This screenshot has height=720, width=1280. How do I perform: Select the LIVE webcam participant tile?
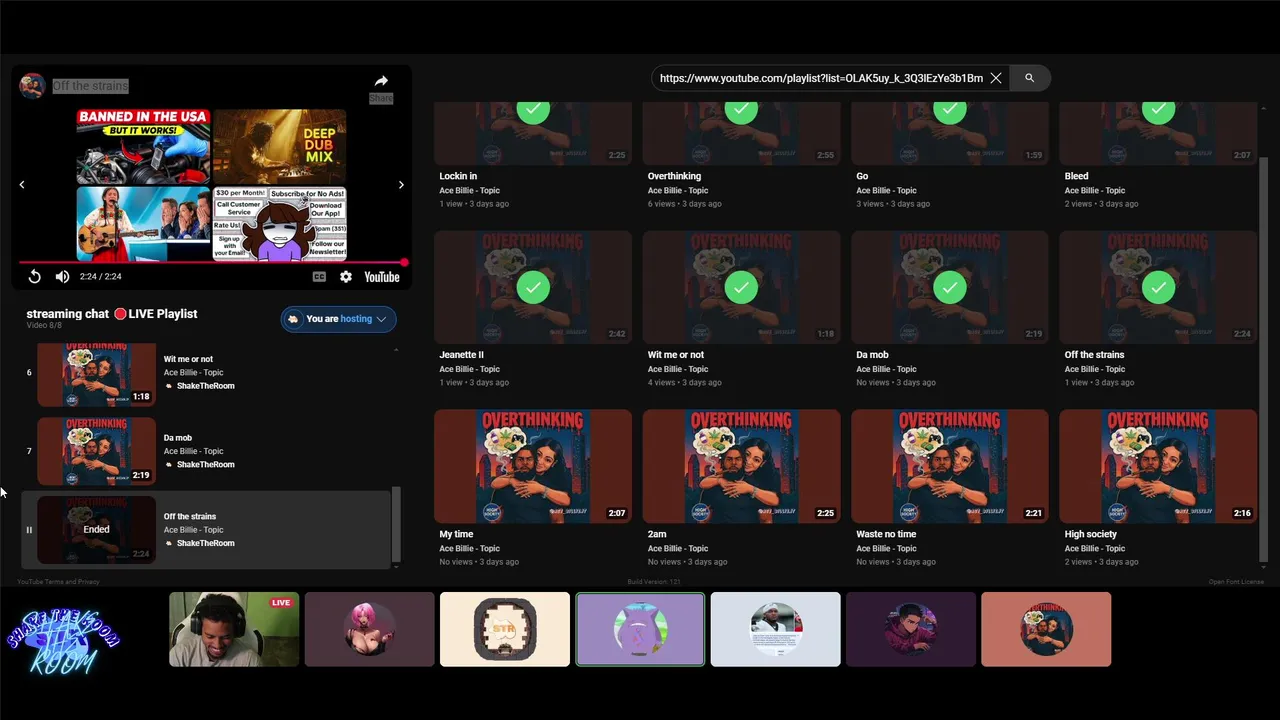point(234,629)
